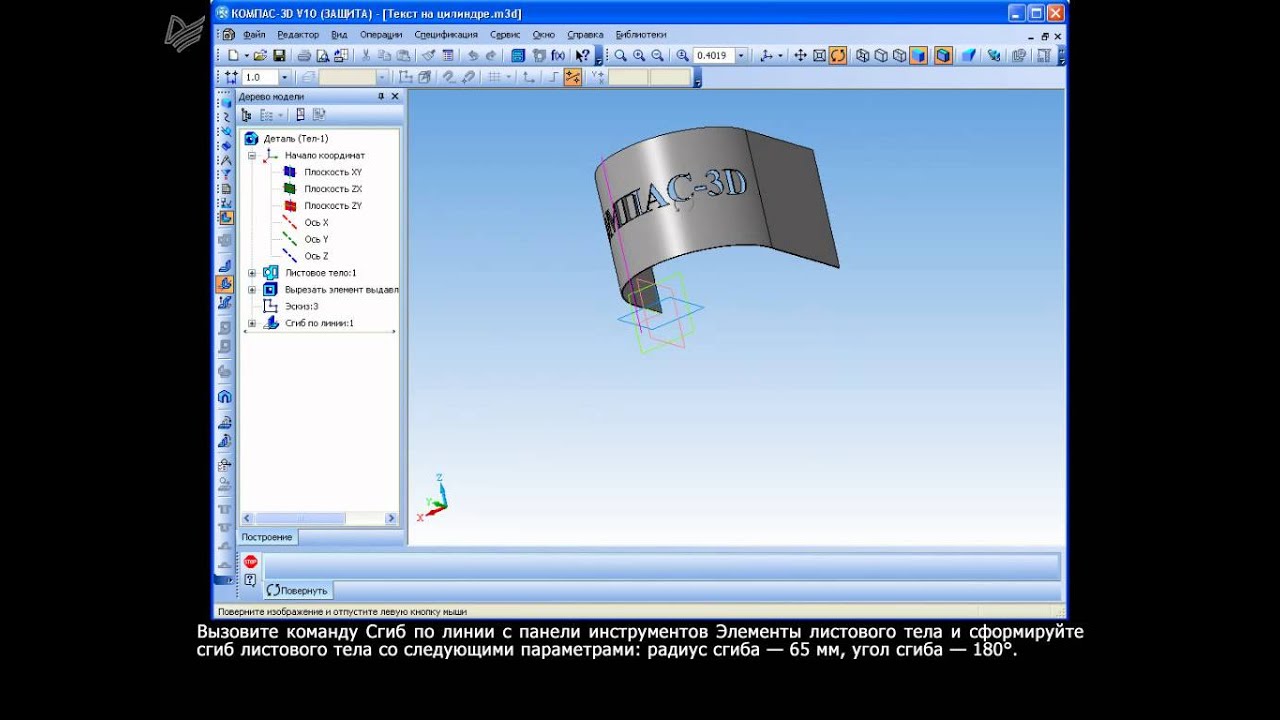Click the Построение tab
The image size is (1280, 720).
[x=267, y=537]
